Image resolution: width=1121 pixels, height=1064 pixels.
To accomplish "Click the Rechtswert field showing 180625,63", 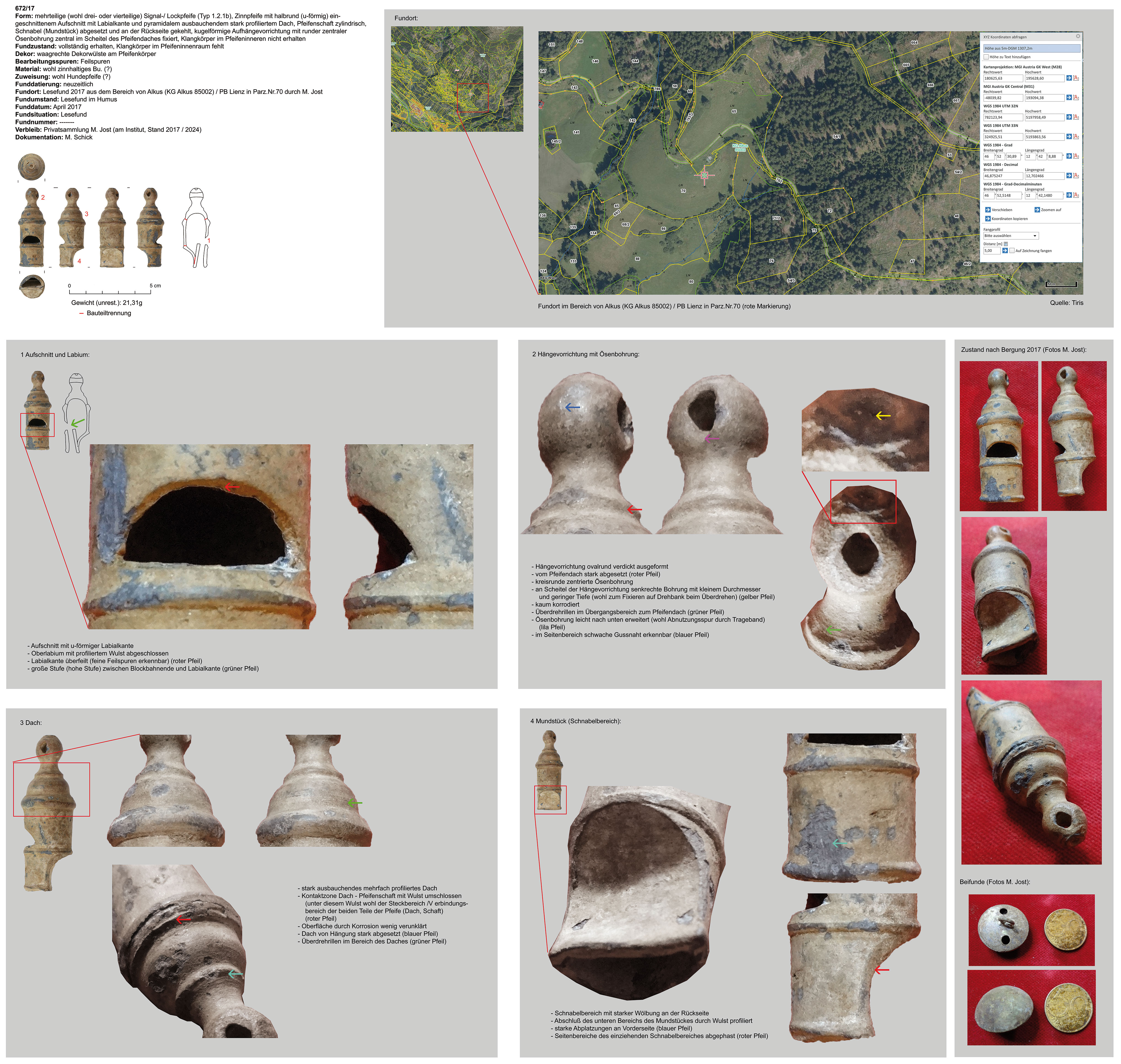I will click(1003, 78).
